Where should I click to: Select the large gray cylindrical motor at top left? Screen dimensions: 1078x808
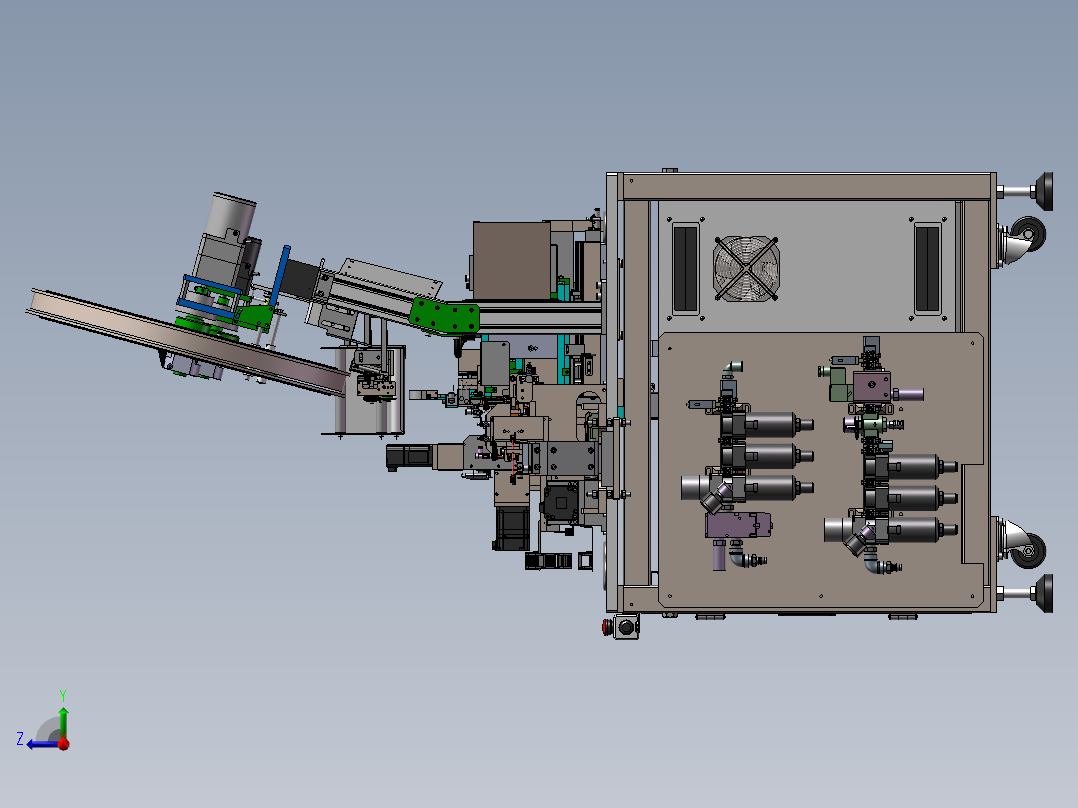[x=232, y=217]
